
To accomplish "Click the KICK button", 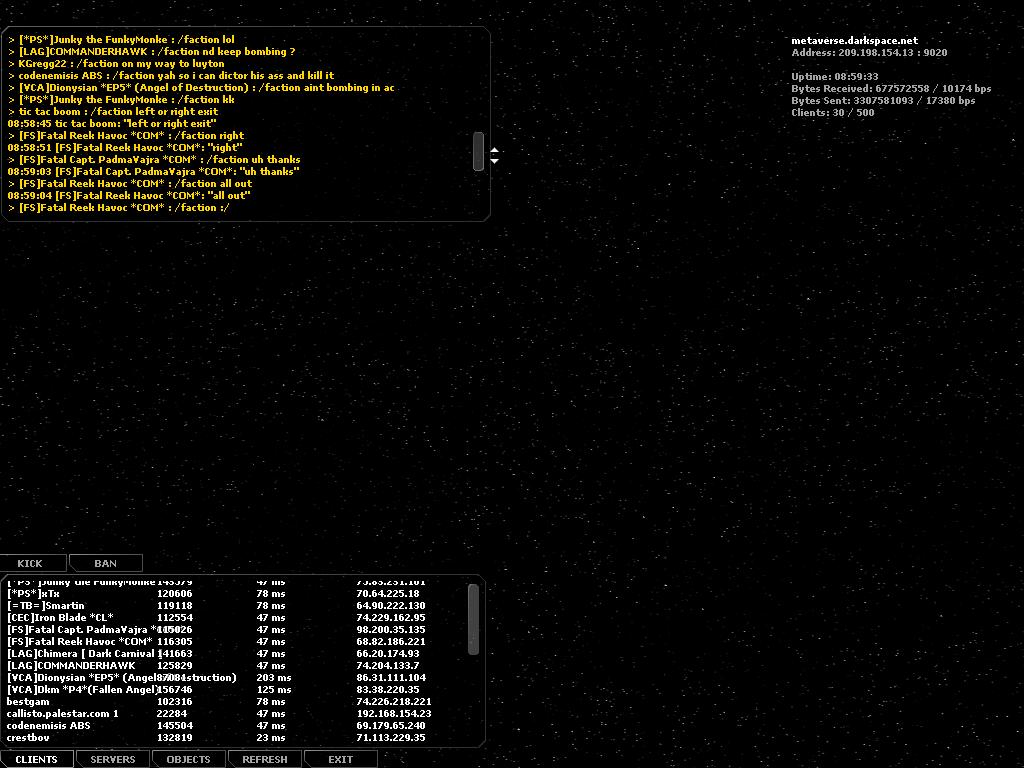I will click(x=31, y=563).
